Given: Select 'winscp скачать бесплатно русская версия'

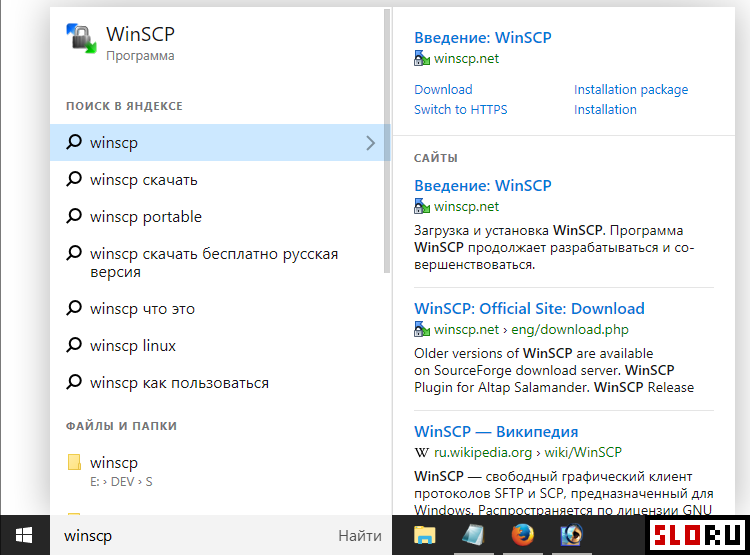Looking at the screenshot, I should (214, 263).
